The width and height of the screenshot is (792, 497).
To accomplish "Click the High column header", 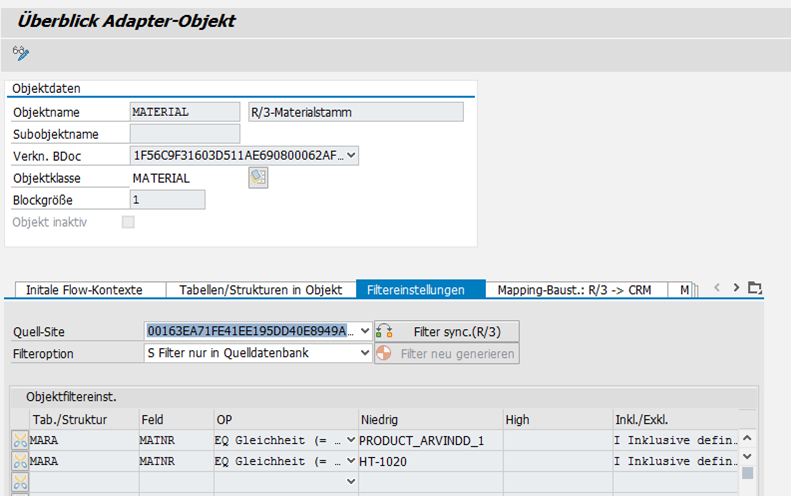I will point(558,420).
